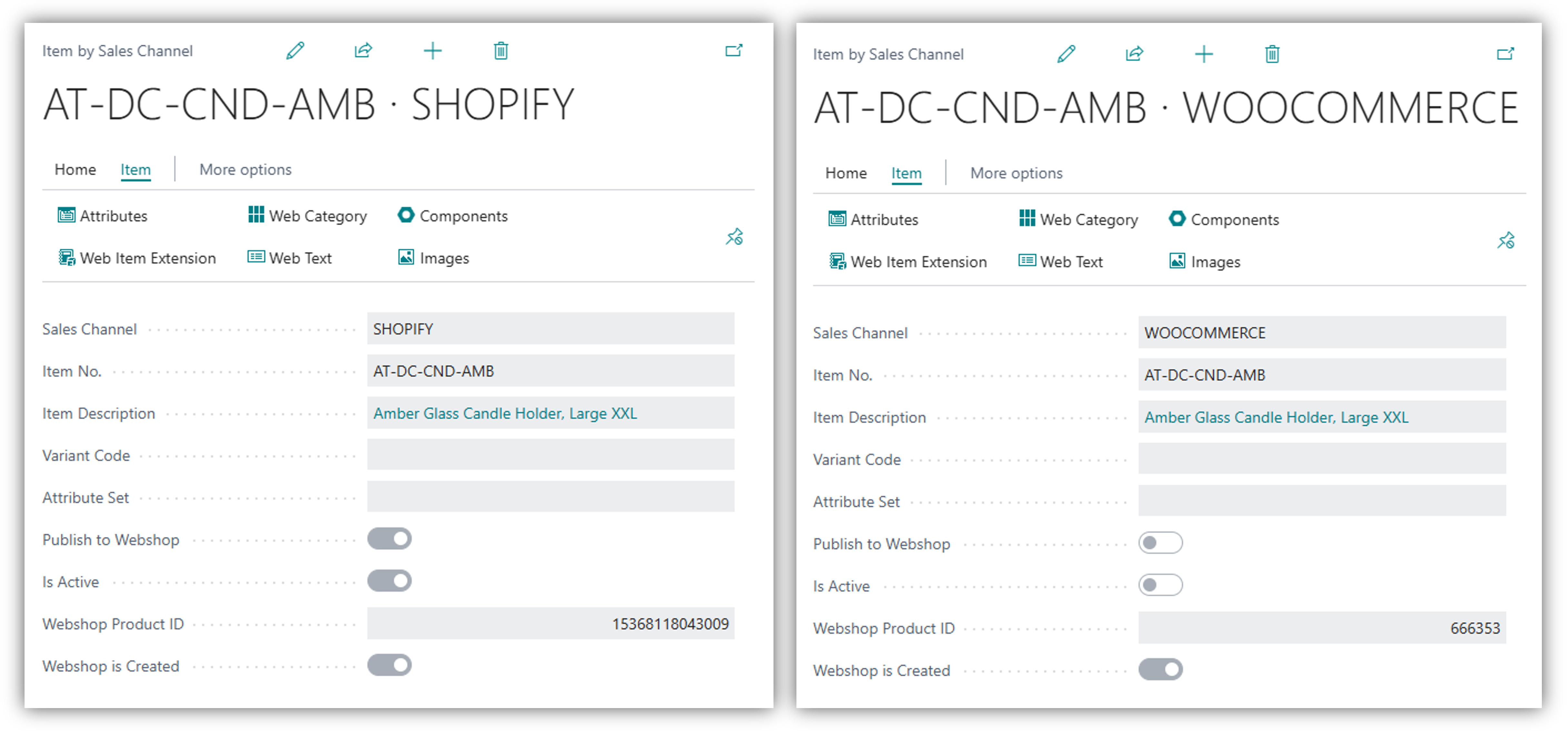Click Variant Code field in SHOPIFY card
Viewport: 1568px width, 731px height.
pyautogui.click(x=551, y=455)
